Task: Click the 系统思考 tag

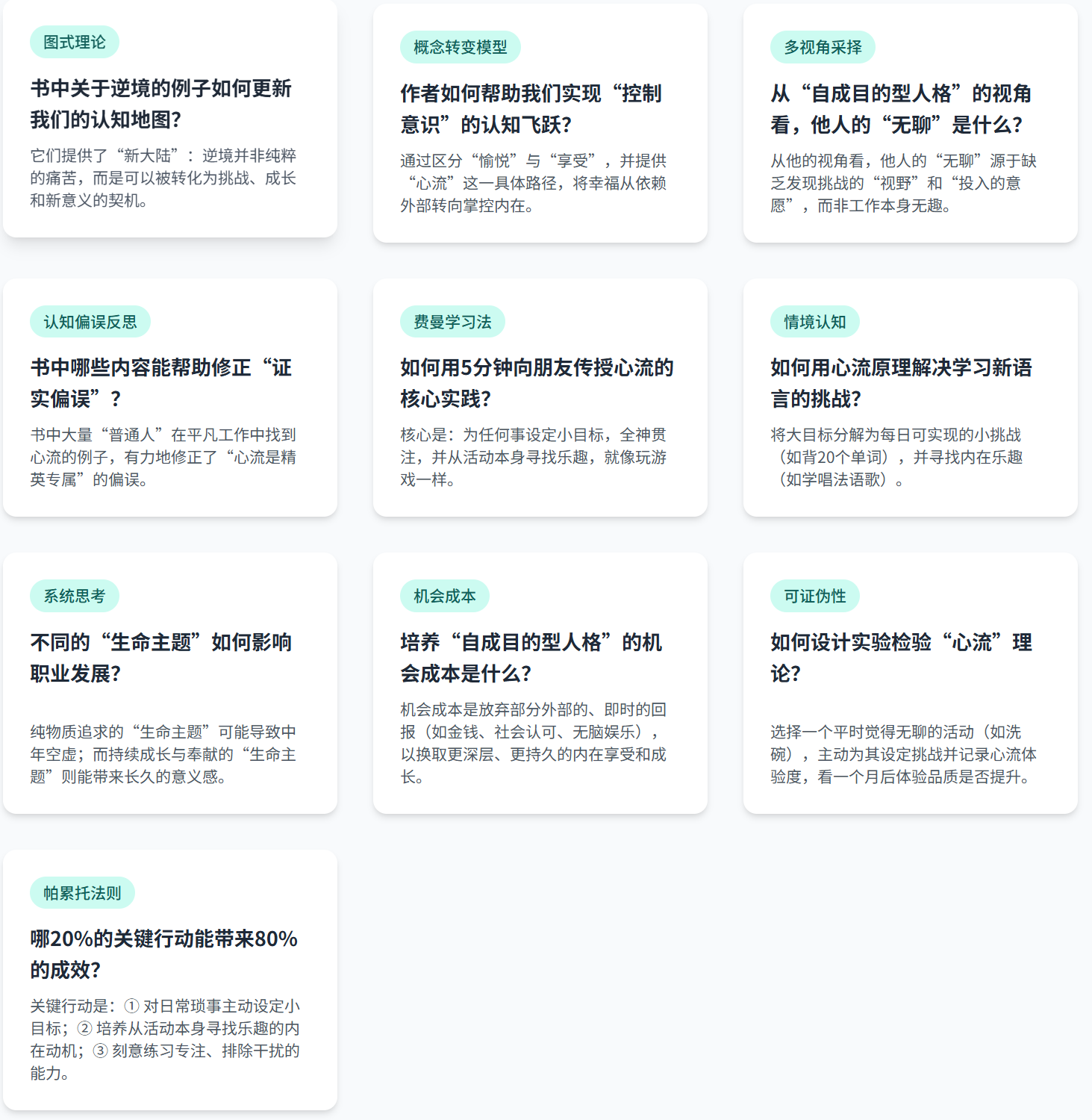Action: coord(75,596)
